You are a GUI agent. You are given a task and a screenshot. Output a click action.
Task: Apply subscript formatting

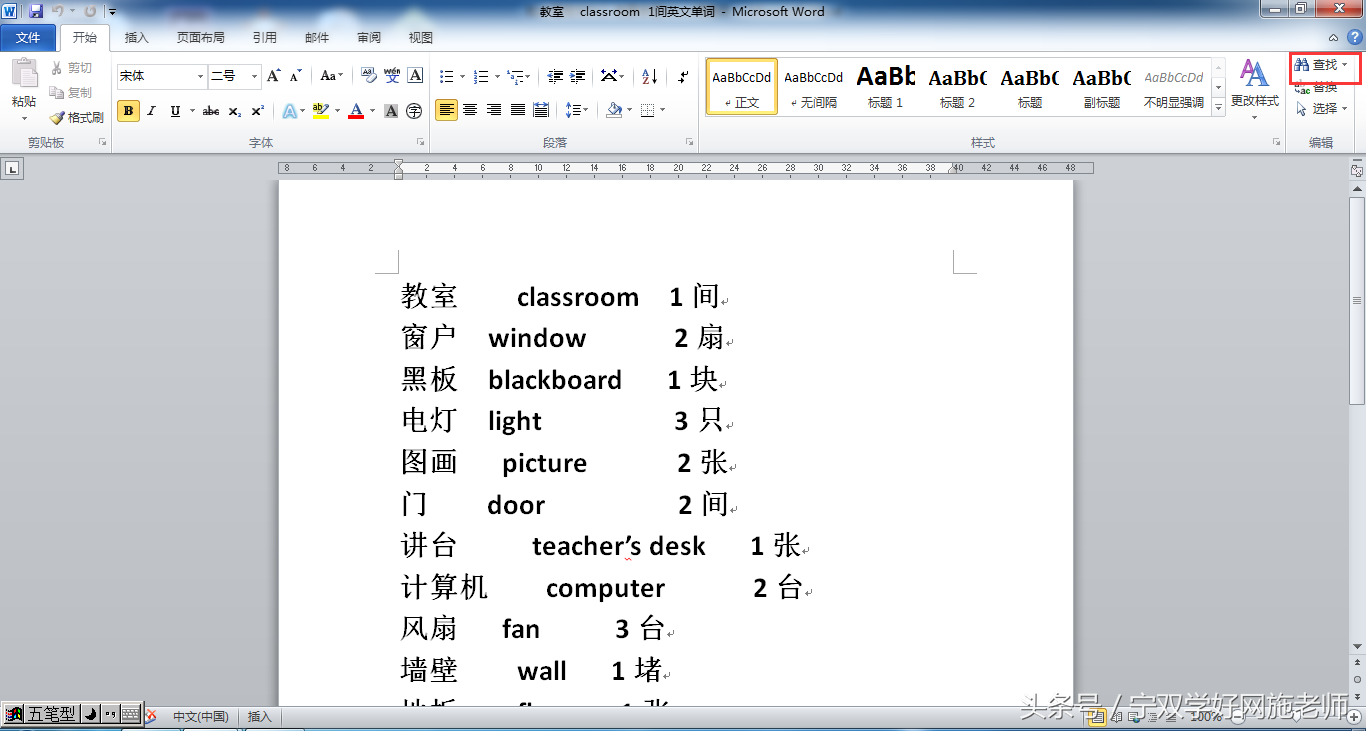[x=235, y=111]
